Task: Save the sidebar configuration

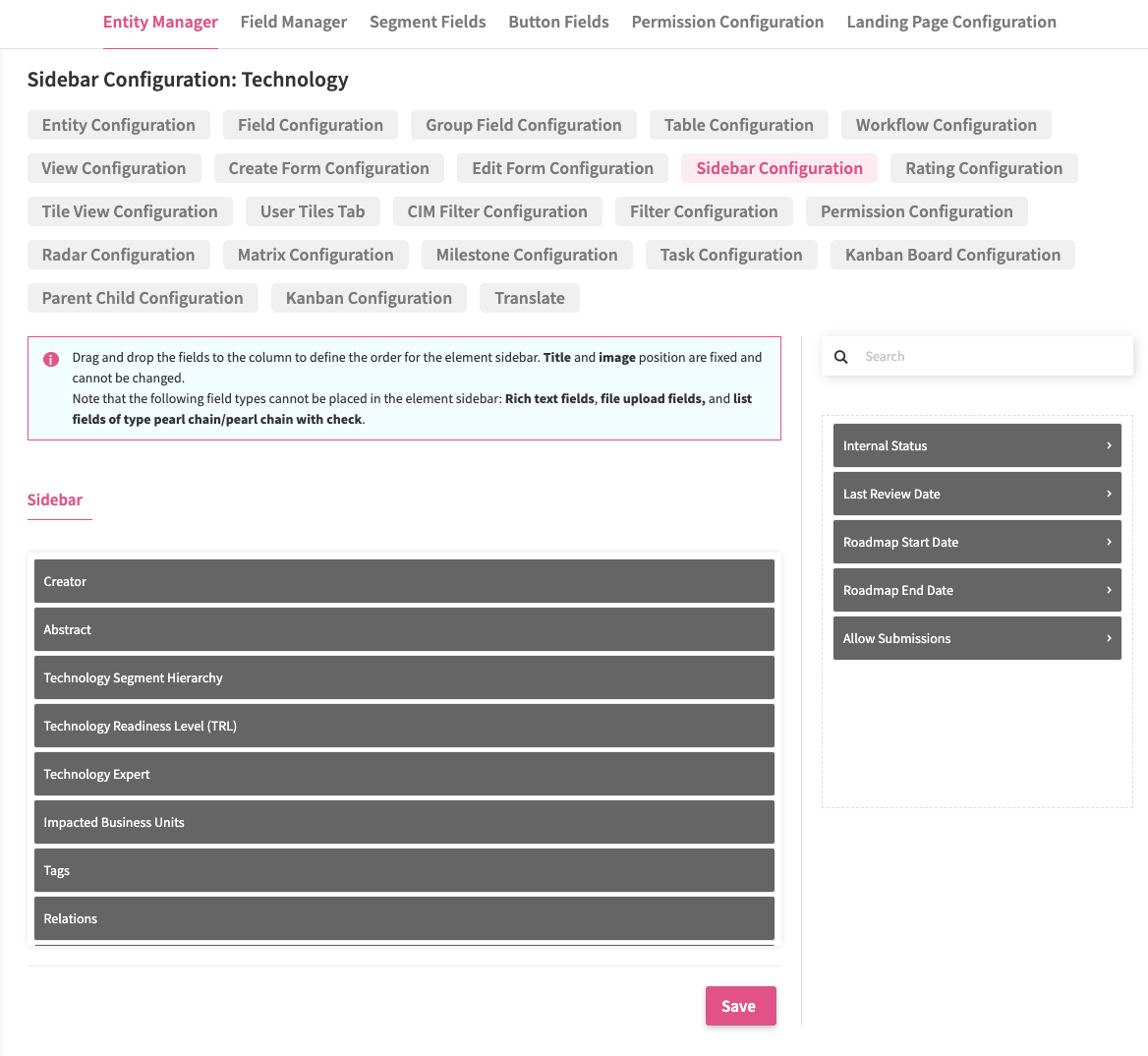Action: (740, 1006)
